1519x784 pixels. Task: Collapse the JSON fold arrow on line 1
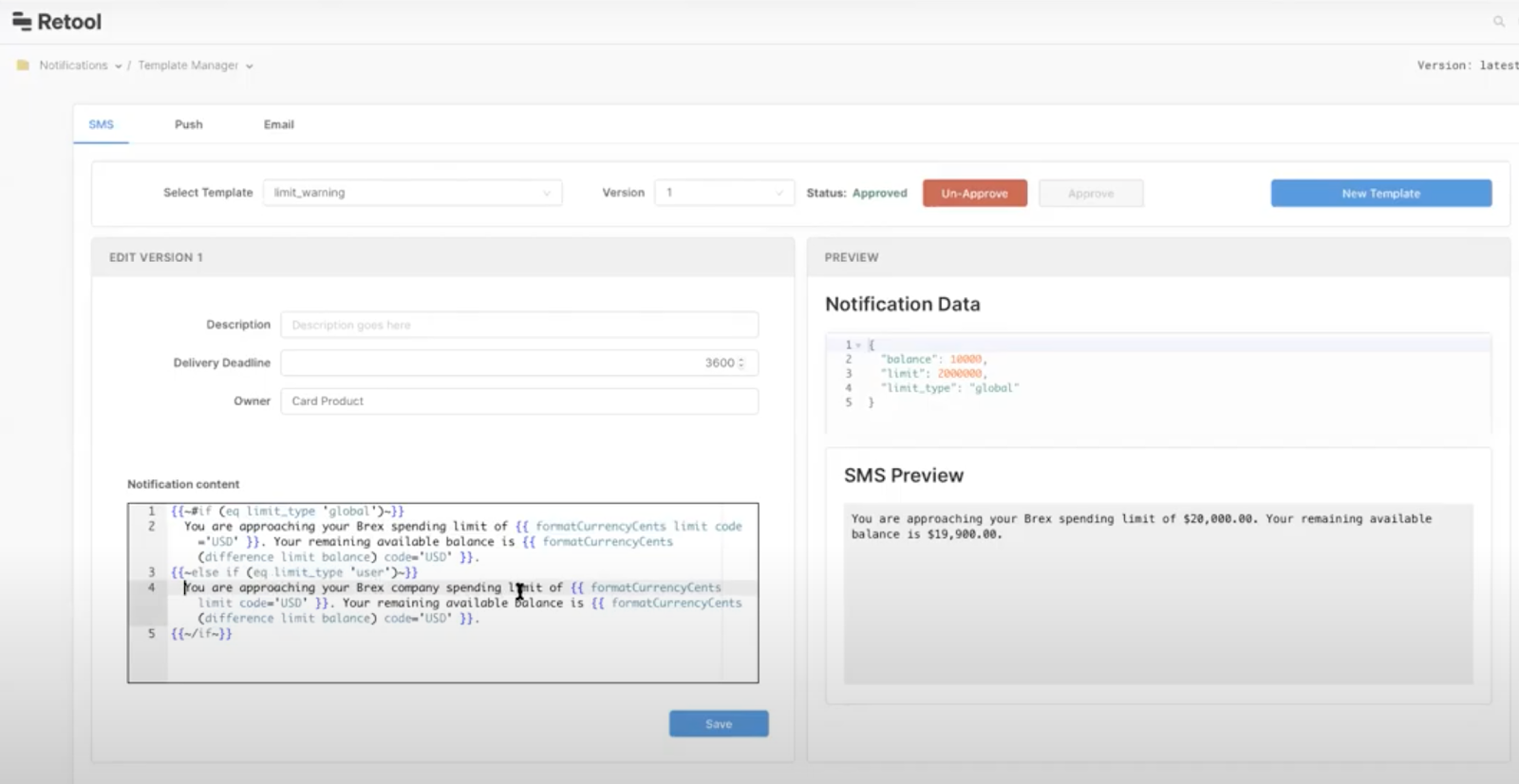coord(858,345)
